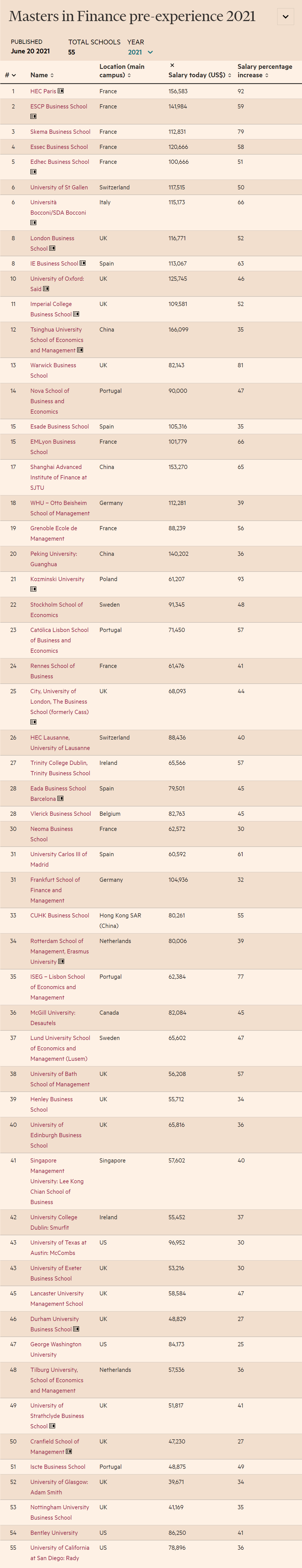This screenshot has height=1568, width=302.
Task: Click the profile icon under Kozminski University
Action: [x=33, y=589]
